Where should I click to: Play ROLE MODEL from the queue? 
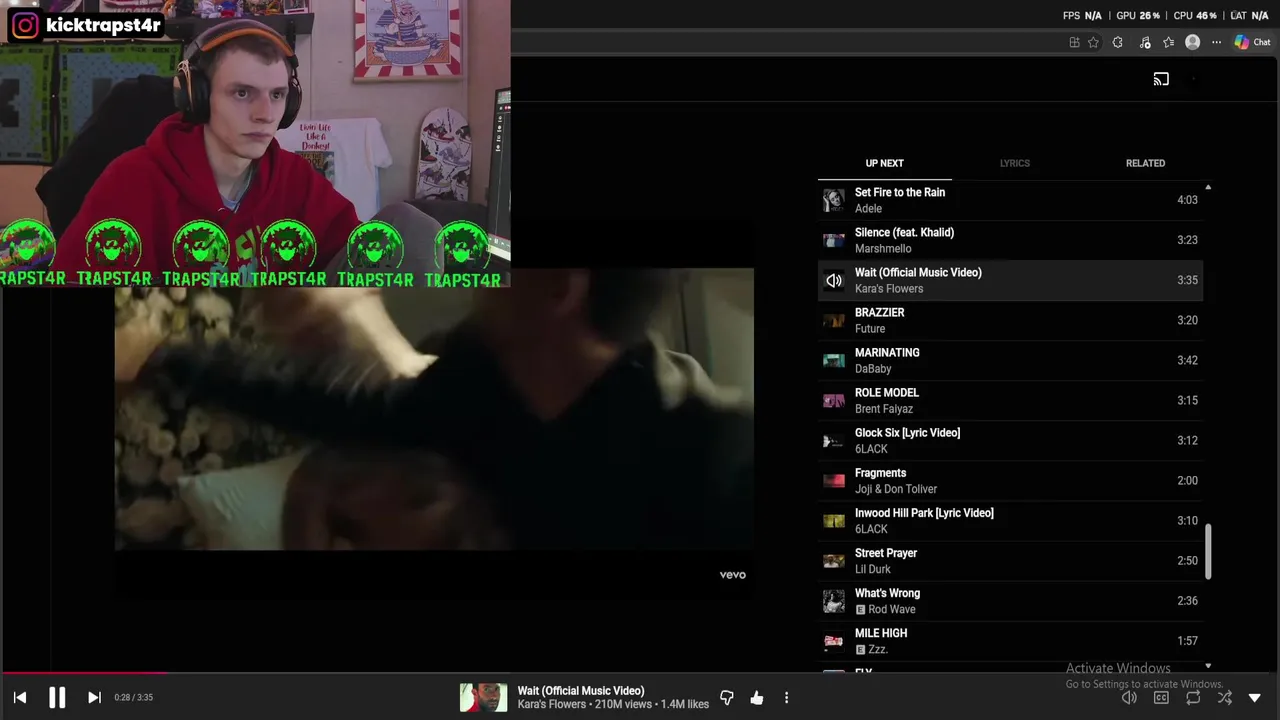[1010, 400]
